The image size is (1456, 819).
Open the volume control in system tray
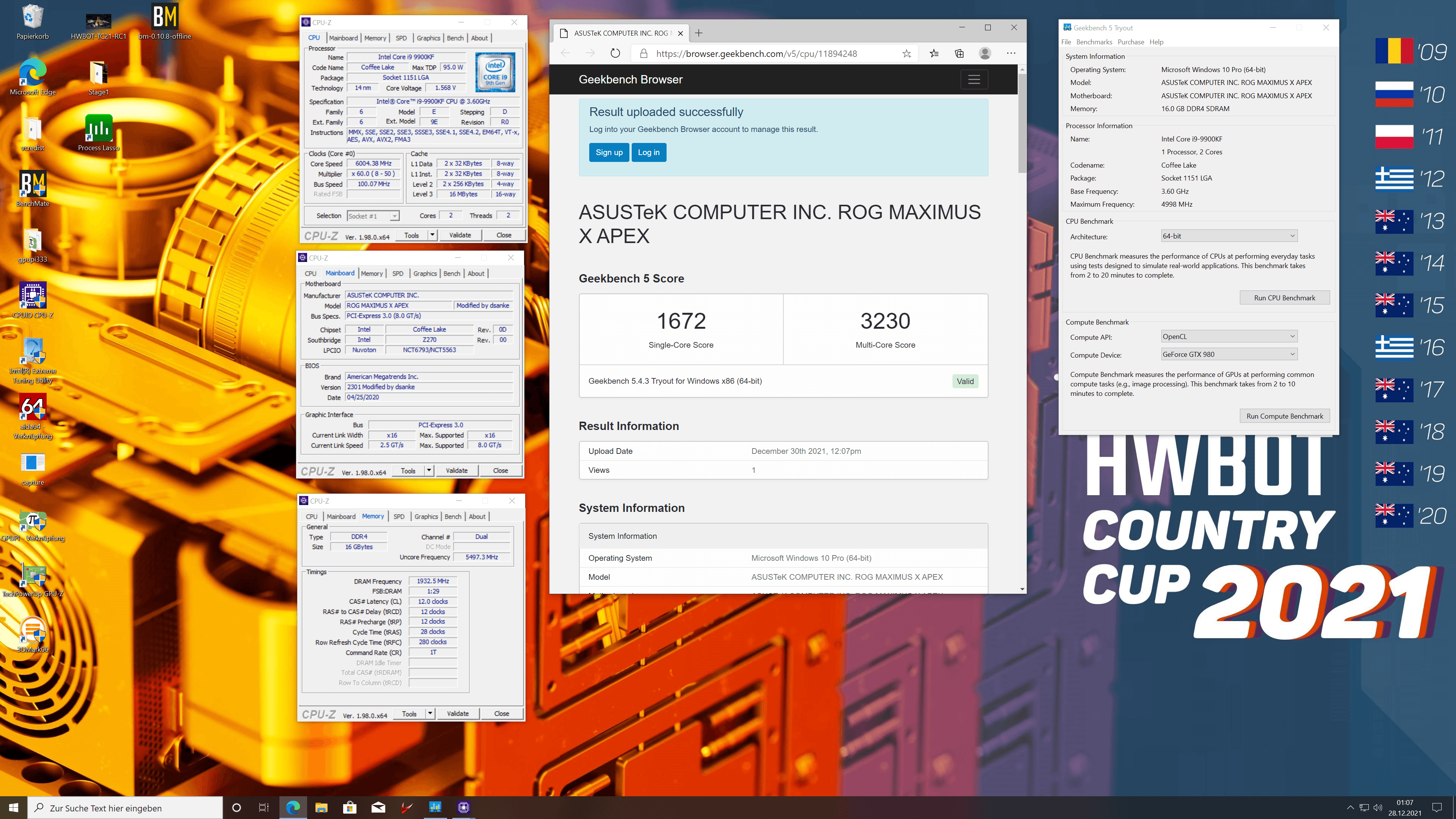pos(1378,808)
